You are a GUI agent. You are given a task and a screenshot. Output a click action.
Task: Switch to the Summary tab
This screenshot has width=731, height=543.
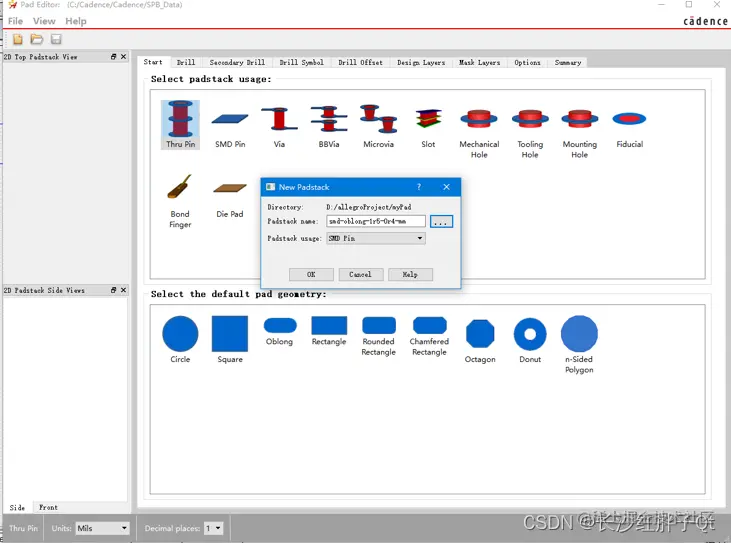[x=568, y=62]
